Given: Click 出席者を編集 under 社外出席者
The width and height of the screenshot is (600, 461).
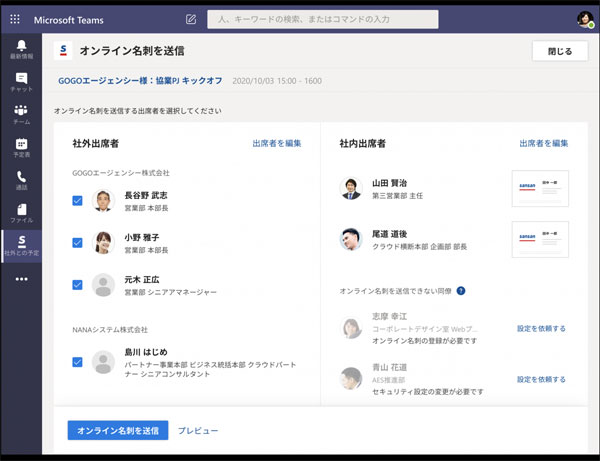Looking at the screenshot, I should tap(277, 144).
